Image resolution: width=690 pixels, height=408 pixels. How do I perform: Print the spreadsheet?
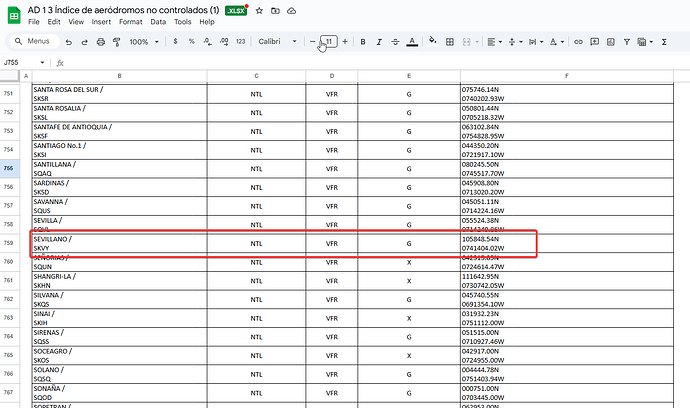pyautogui.click(x=101, y=42)
